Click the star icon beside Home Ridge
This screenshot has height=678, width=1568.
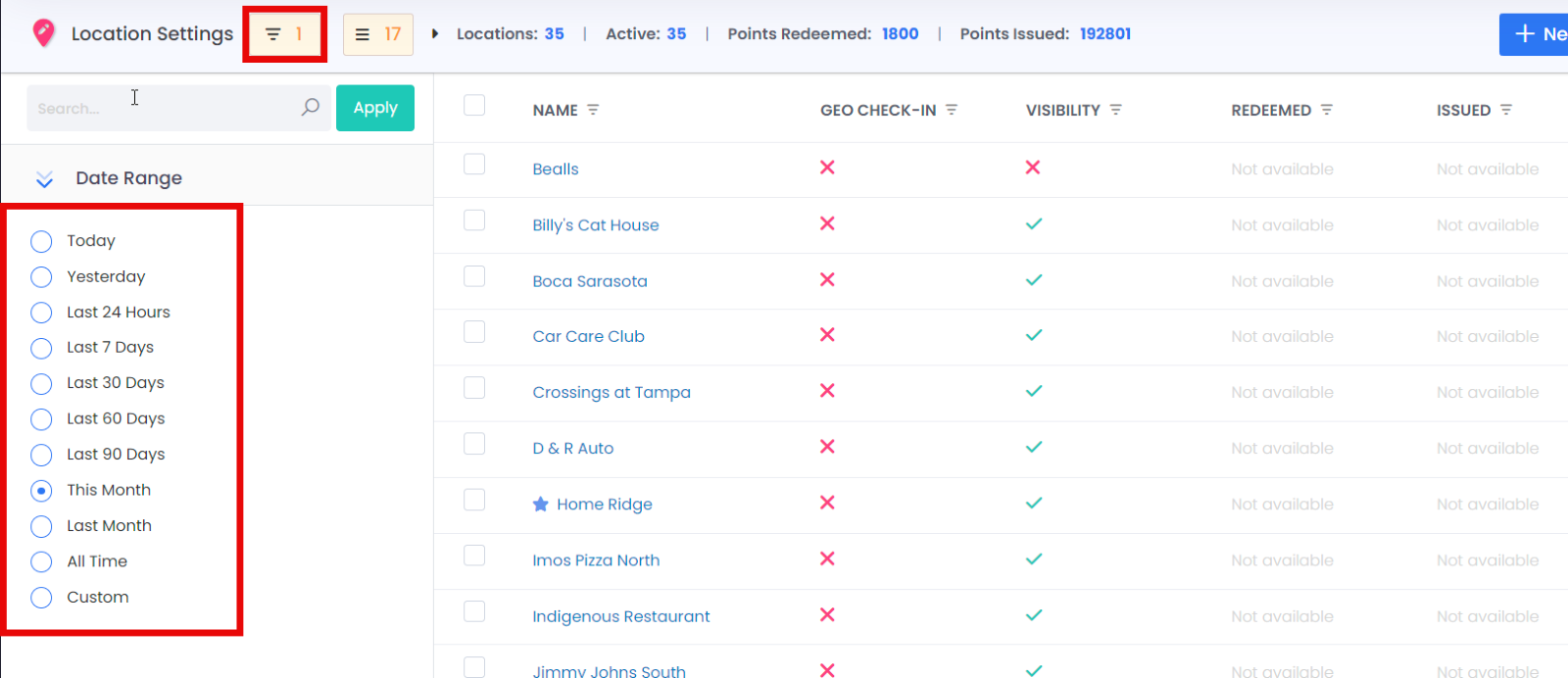540,504
